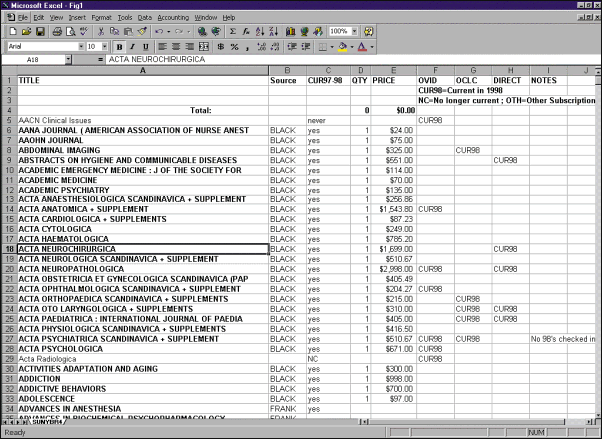Select row 18 header
The height and width of the screenshot is (439, 602).
pos(8,248)
